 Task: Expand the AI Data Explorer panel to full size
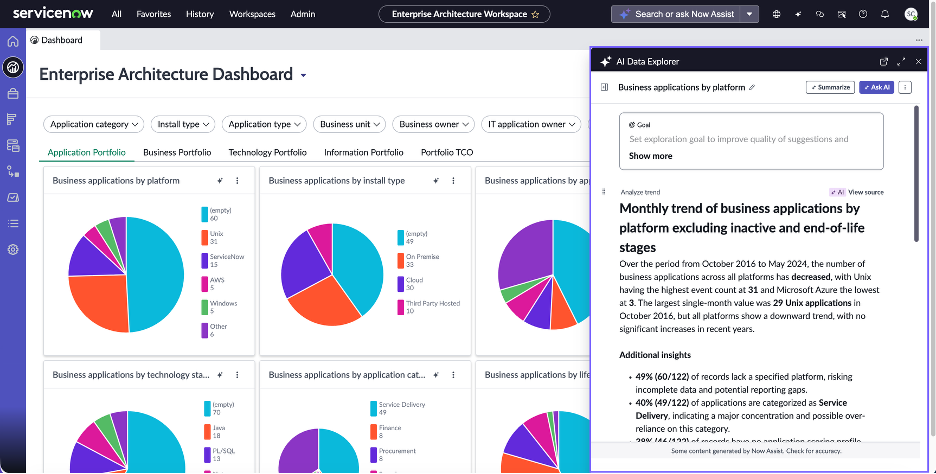pos(901,61)
